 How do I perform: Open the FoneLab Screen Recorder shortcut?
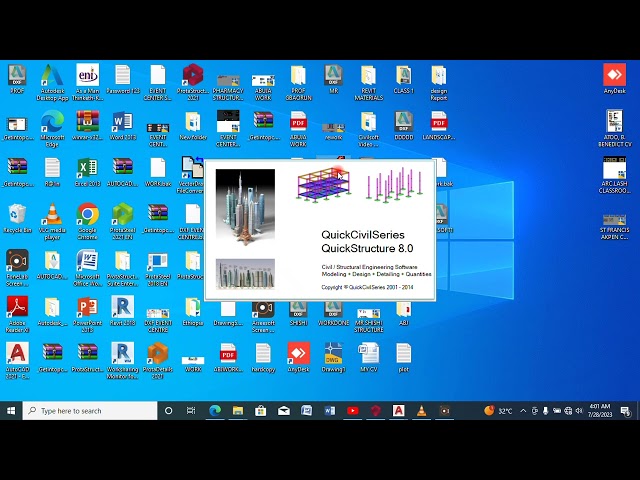tap(17, 268)
